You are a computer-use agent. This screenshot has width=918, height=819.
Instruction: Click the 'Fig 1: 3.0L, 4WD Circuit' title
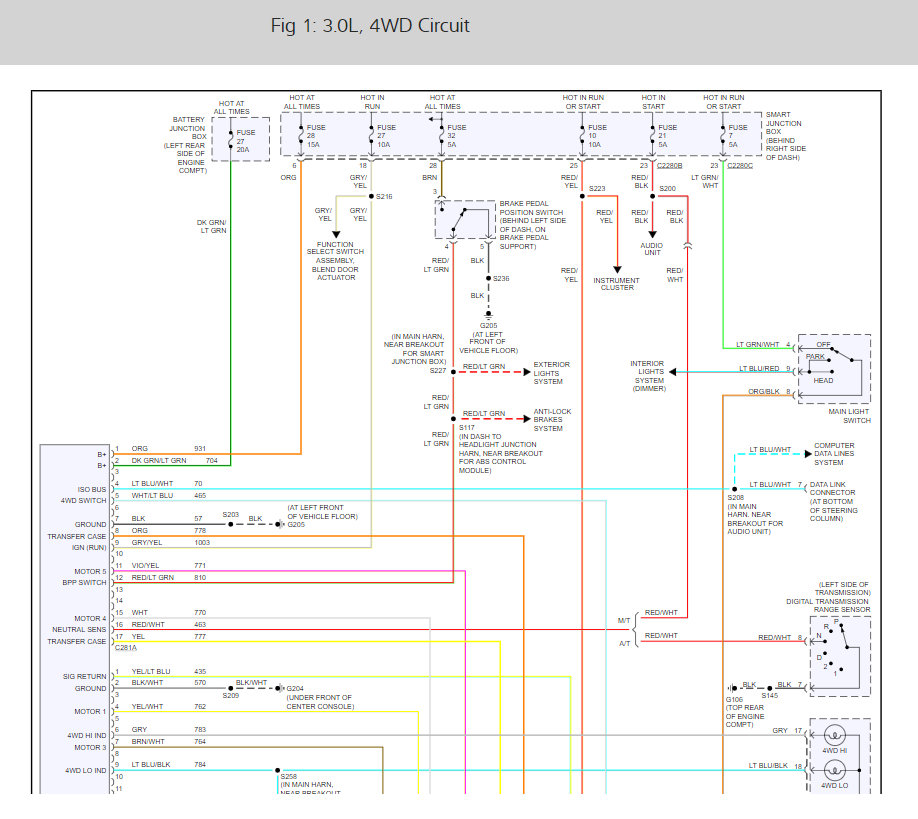370,26
